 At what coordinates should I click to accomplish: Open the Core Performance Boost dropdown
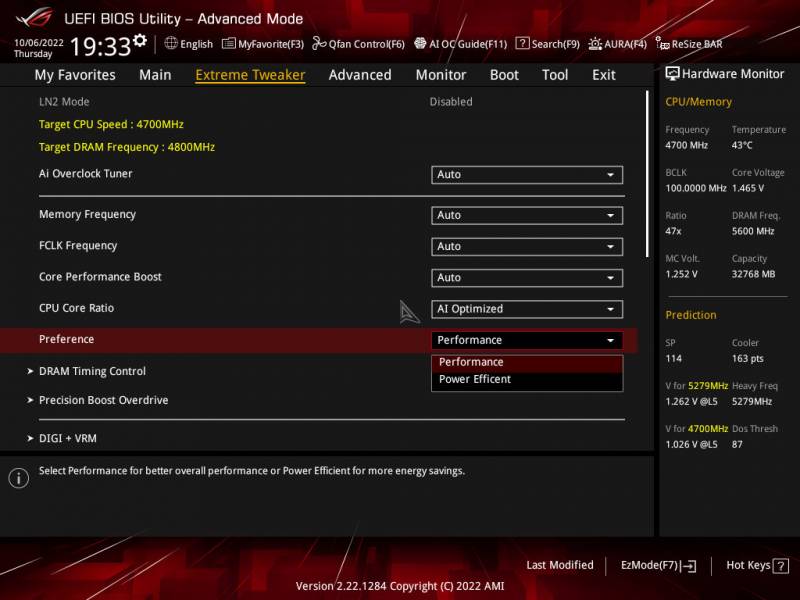pyautogui.click(x=527, y=278)
